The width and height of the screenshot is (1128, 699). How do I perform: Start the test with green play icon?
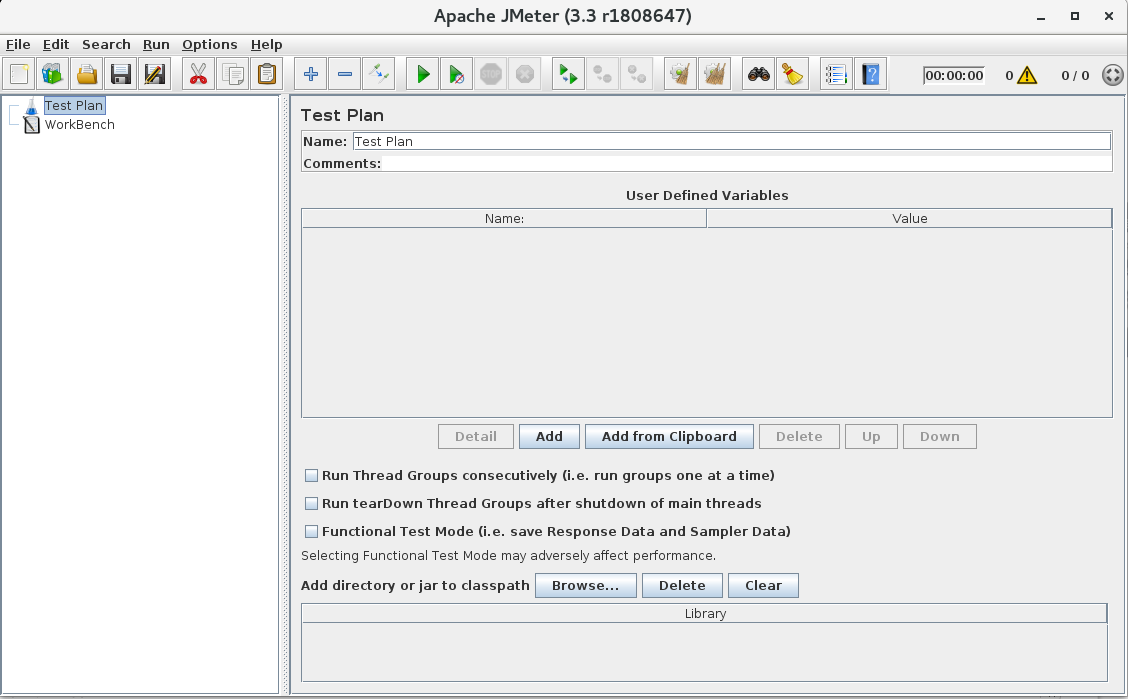tap(423, 74)
